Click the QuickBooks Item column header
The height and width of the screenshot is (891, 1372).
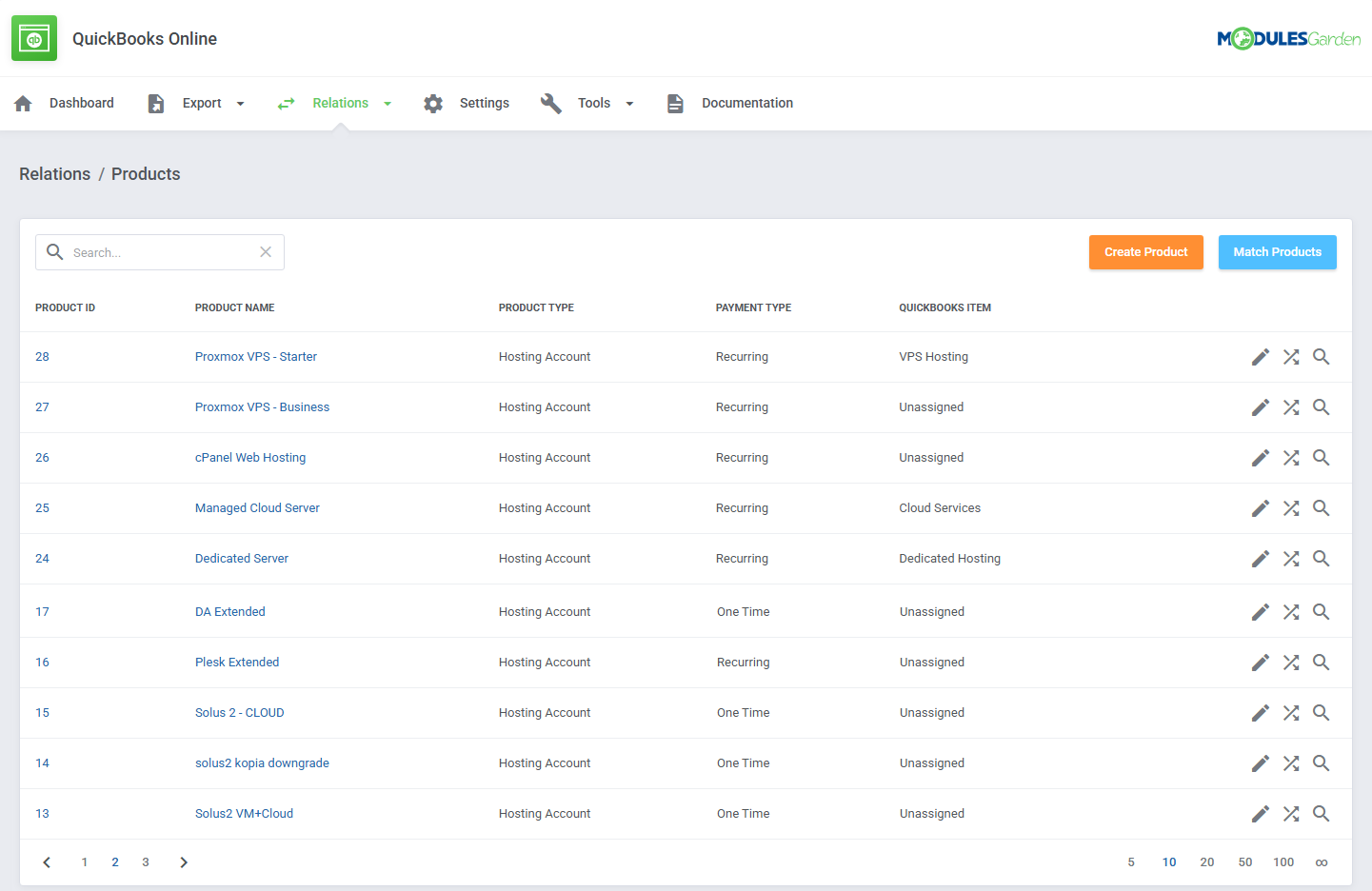point(945,308)
